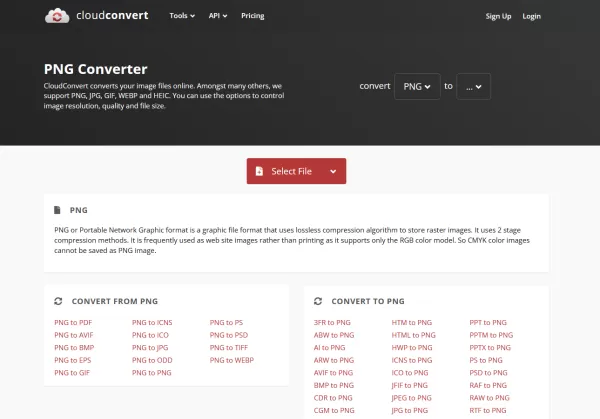Expand the Select File source chevron
Image resolution: width=600 pixels, height=419 pixels.
(x=333, y=171)
